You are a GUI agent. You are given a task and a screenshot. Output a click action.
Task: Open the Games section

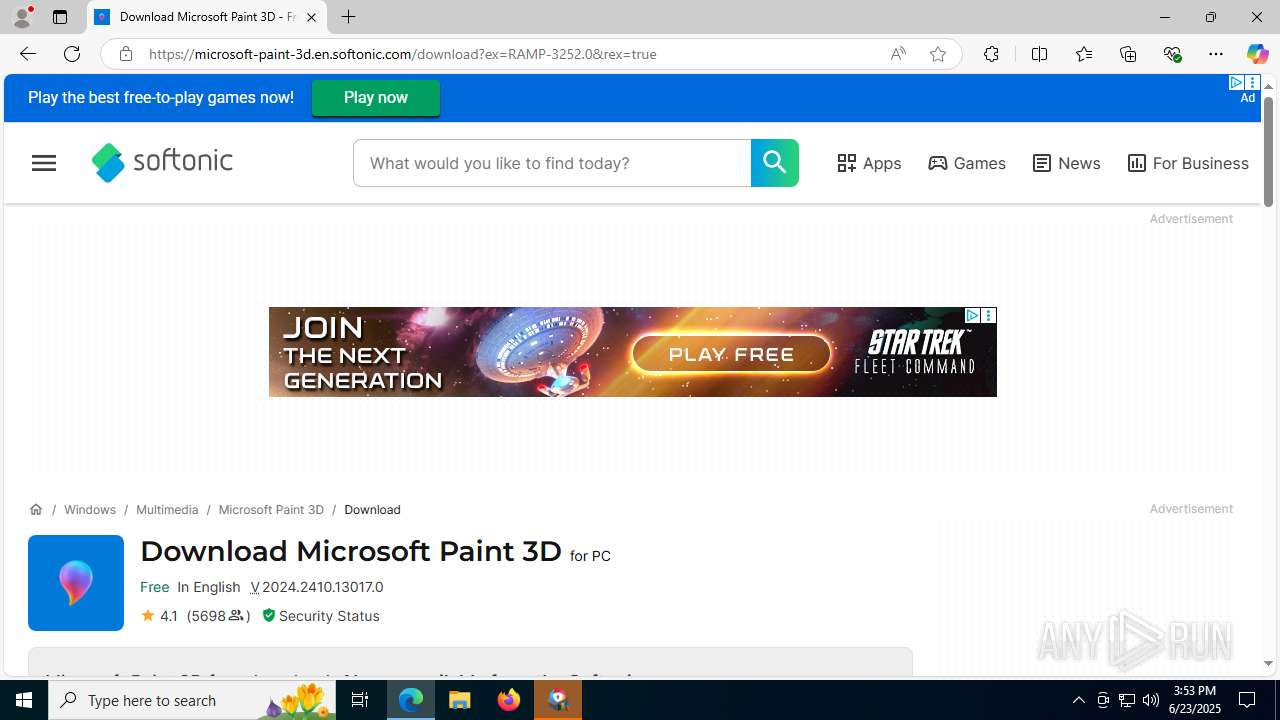[x=967, y=163]
